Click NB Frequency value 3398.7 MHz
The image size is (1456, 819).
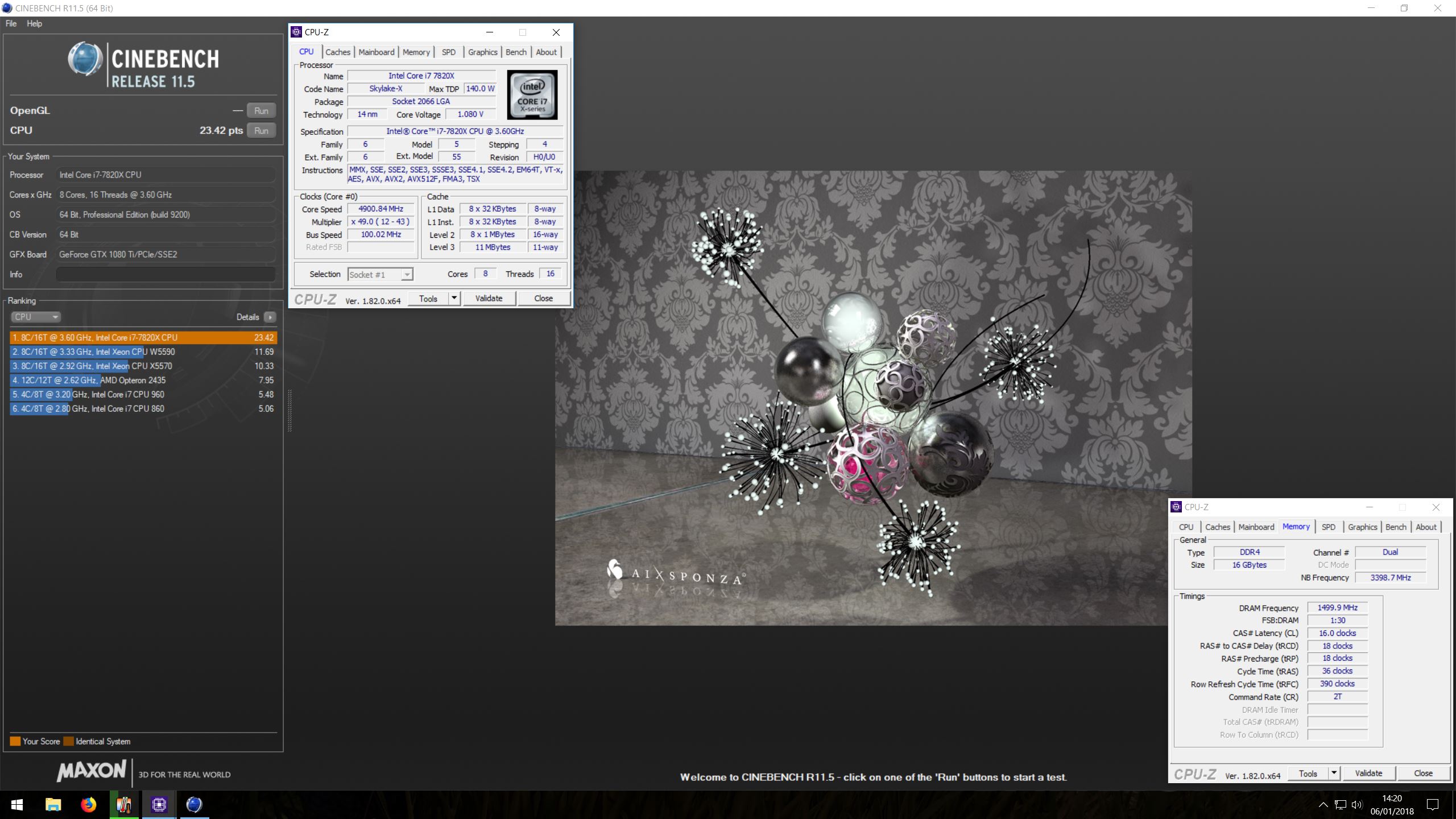[1391, 577]
